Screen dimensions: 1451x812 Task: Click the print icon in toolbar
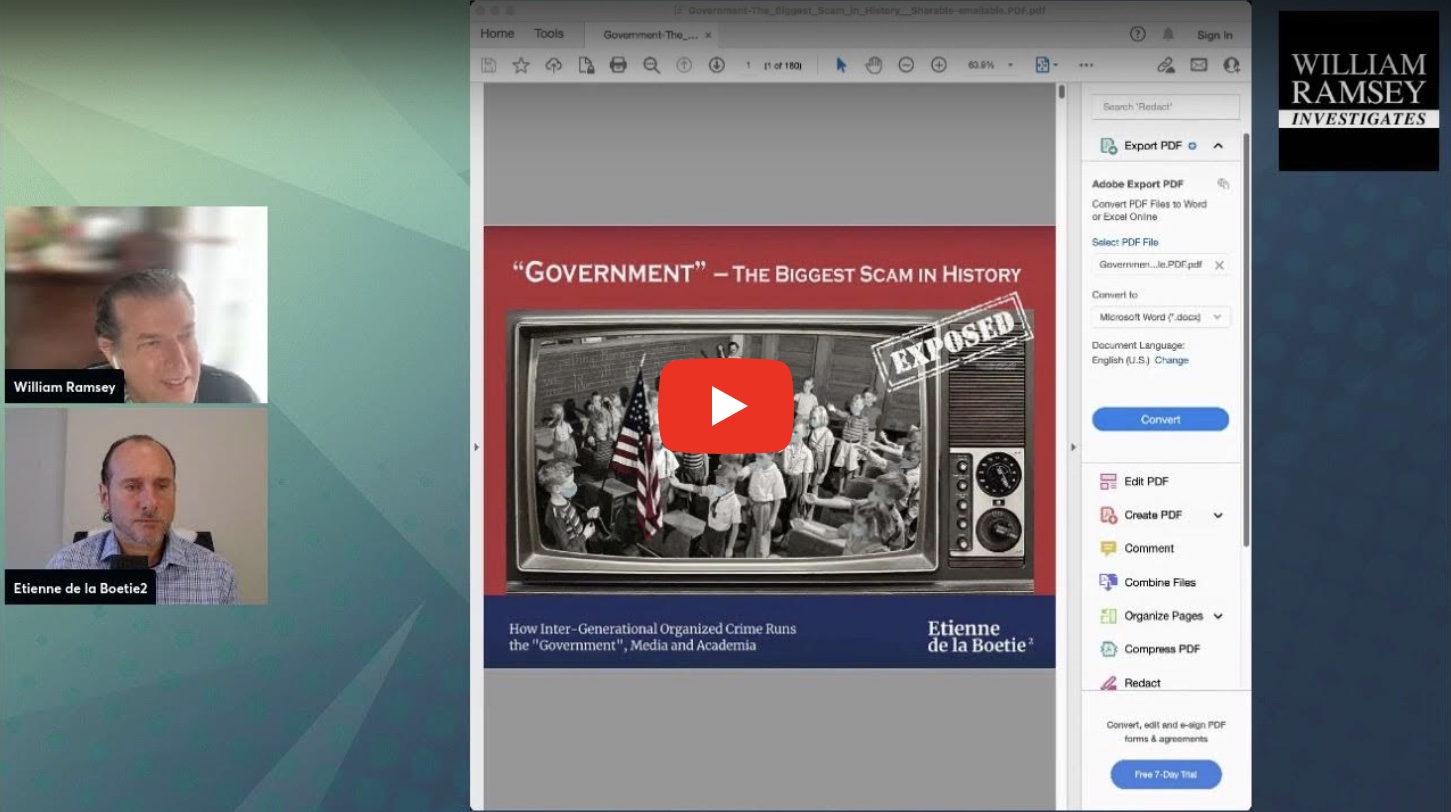(618, 65)
